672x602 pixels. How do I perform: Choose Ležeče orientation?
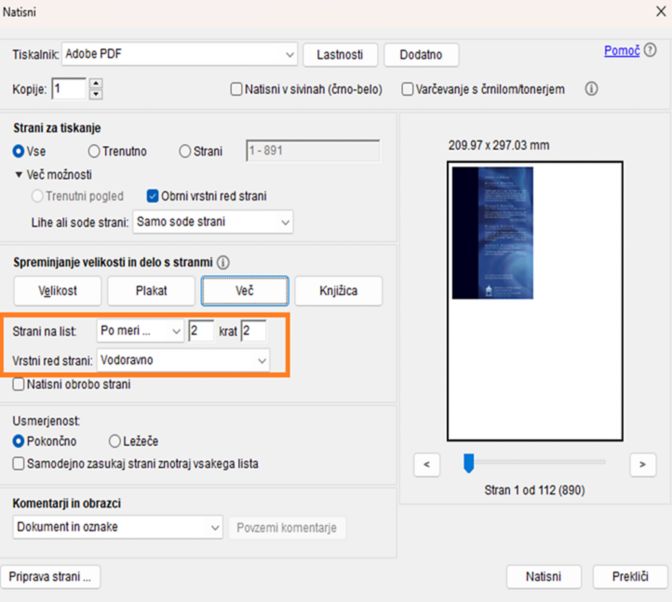[x=114, y=441]
